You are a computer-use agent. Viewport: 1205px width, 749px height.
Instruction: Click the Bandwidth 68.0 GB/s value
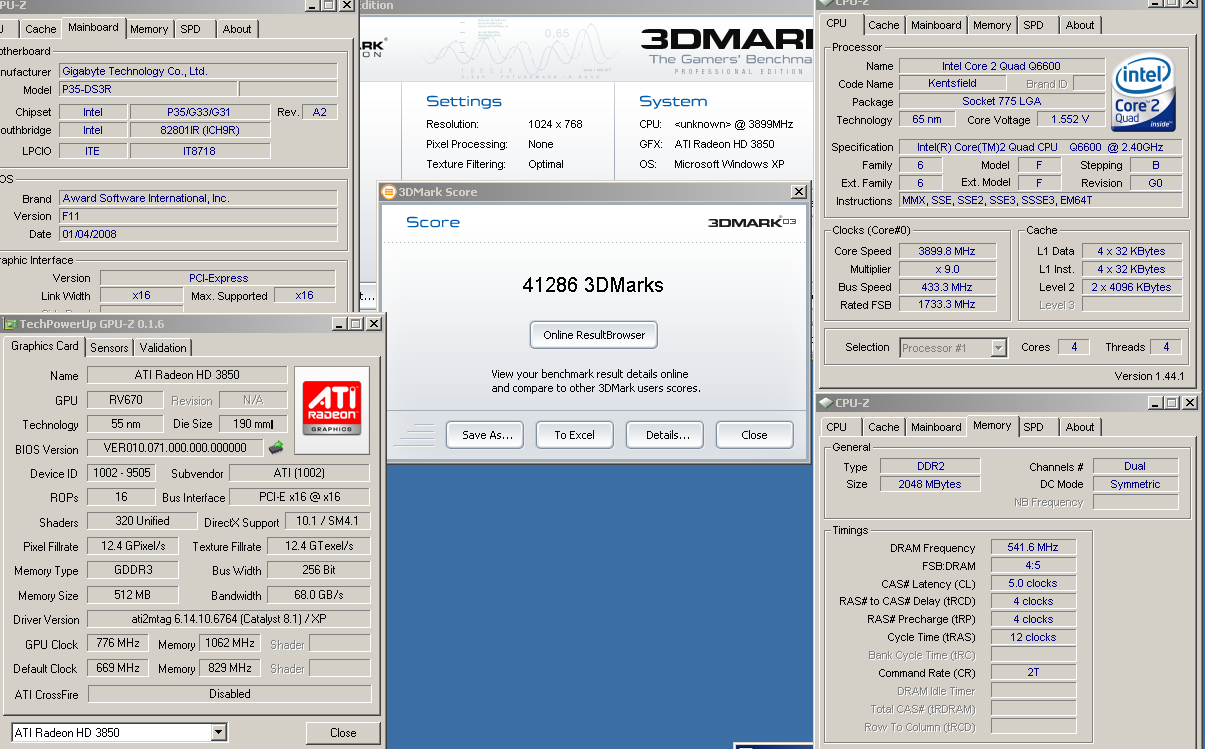(319, 595)
